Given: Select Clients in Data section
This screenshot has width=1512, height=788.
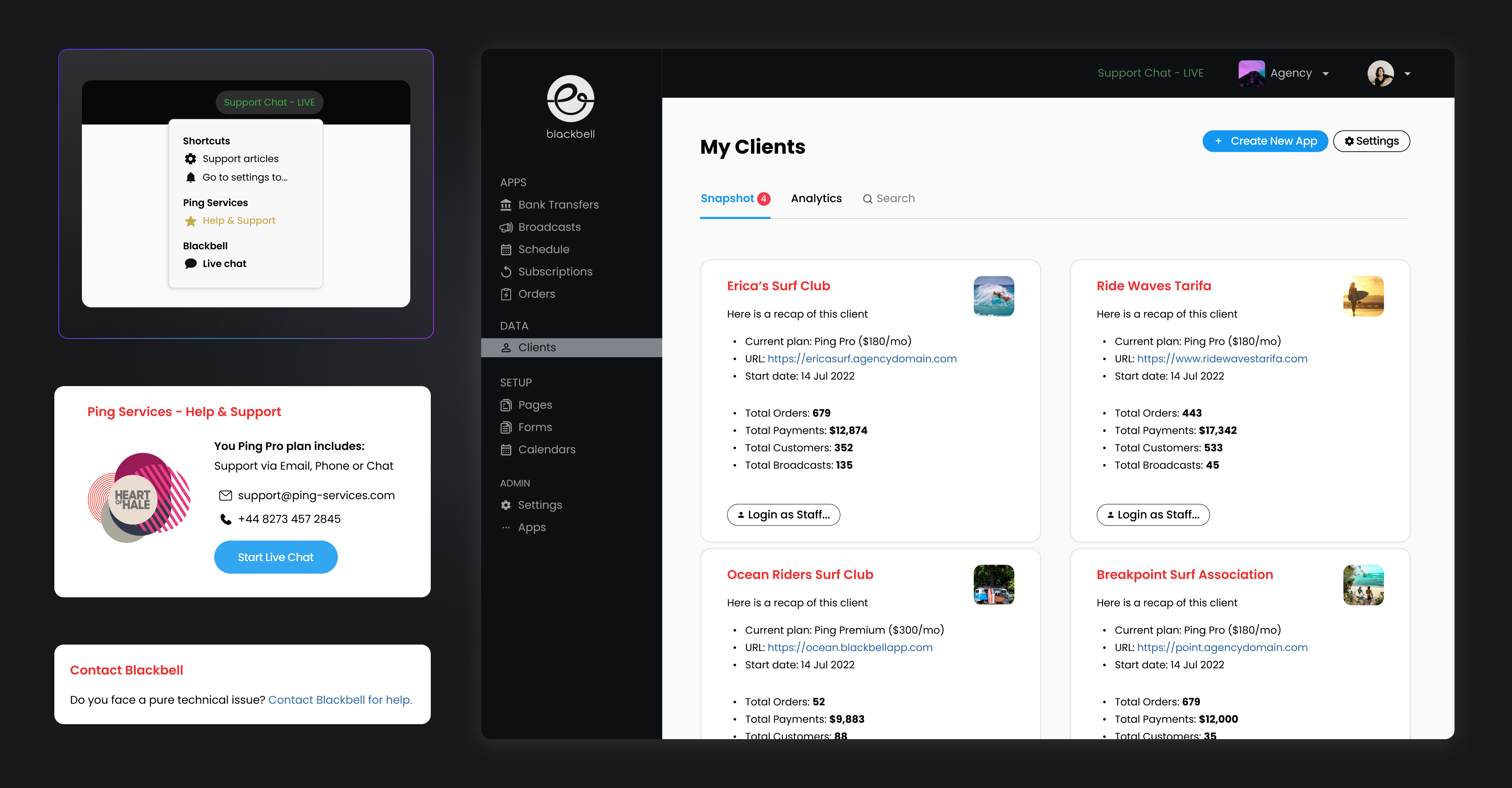Looking at the screenshot, I should coord(572,348).
